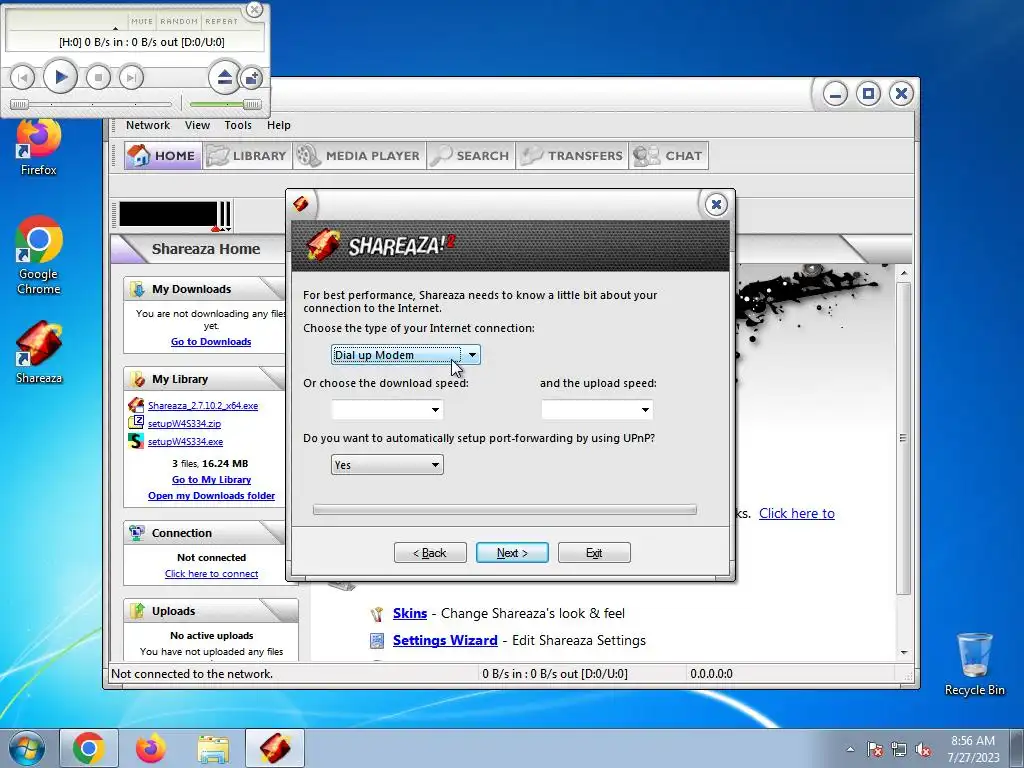Viewport: 1024px width, 768px height.
Task: Click the Go to My Library link
Action: [x=211, y=479]
